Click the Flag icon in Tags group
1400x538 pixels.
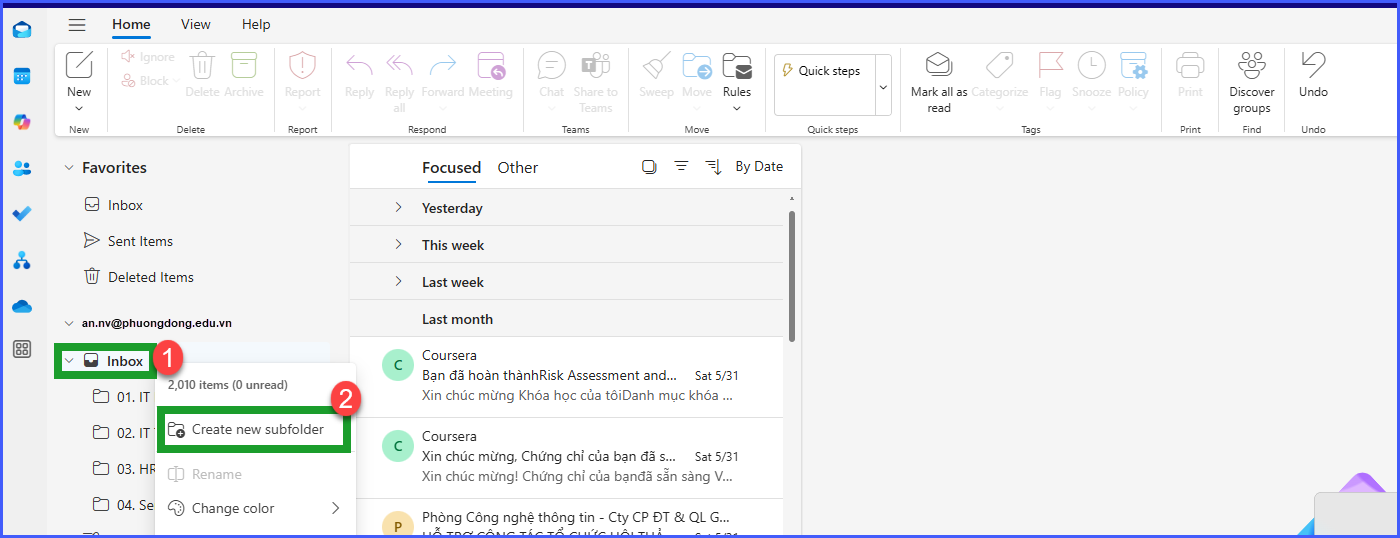[x=1051, y=66]
